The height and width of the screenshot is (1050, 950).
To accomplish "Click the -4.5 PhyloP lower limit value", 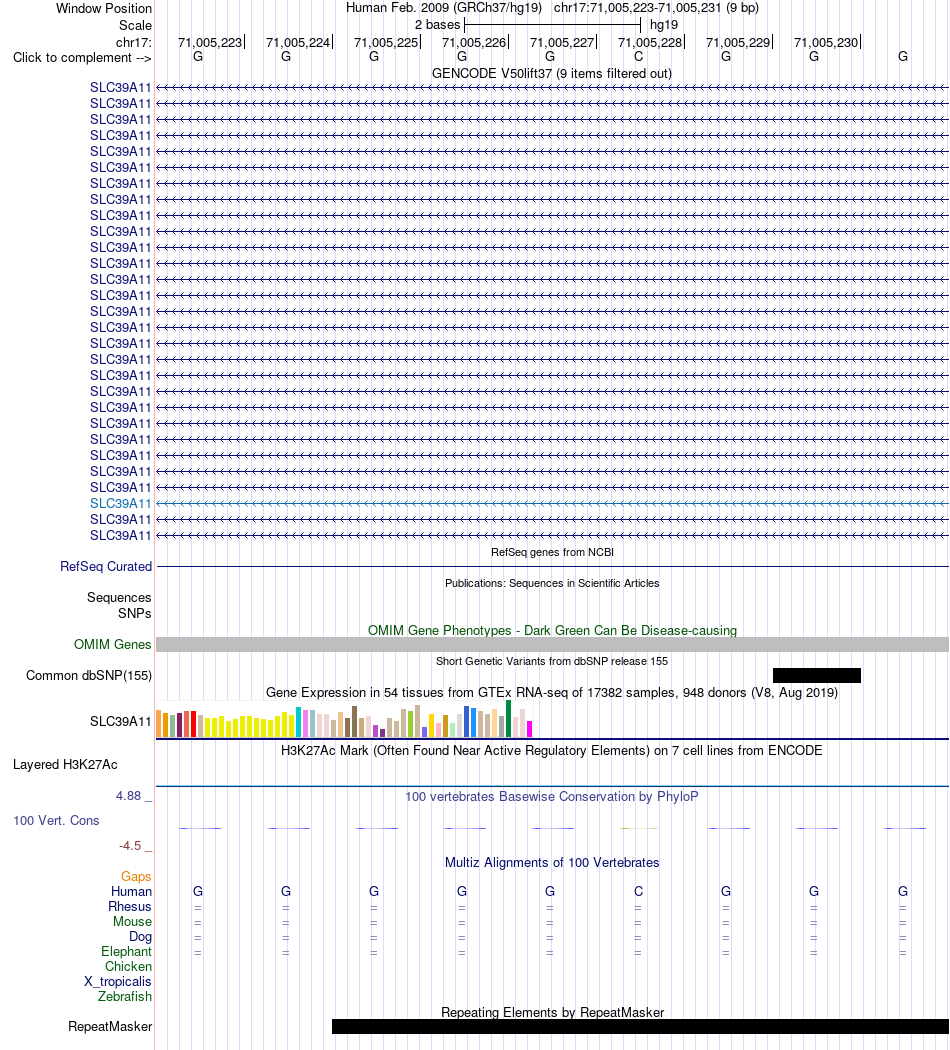I will coord(130,846).
